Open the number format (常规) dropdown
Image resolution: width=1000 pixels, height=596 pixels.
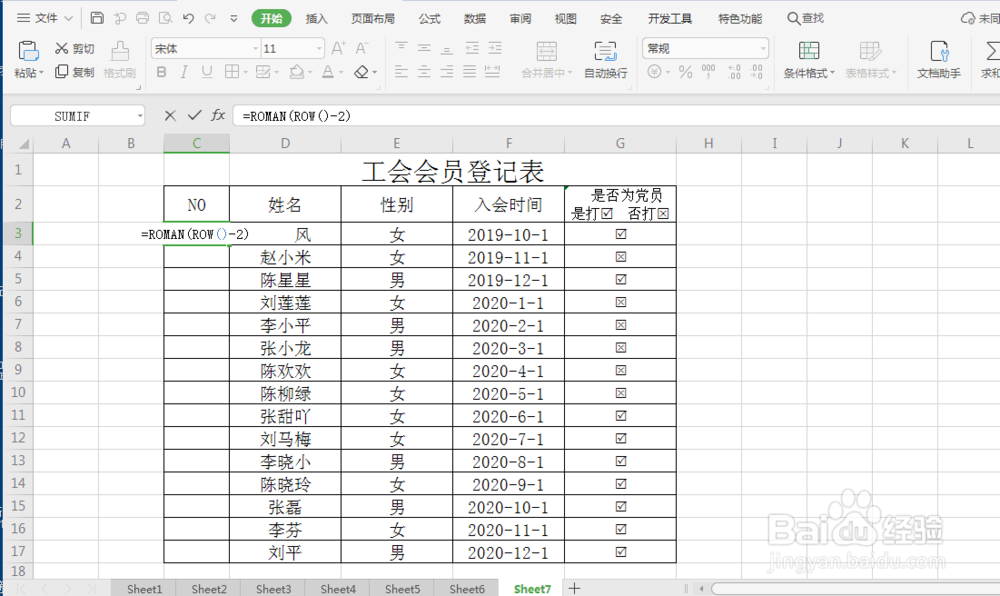click(763, 48)
